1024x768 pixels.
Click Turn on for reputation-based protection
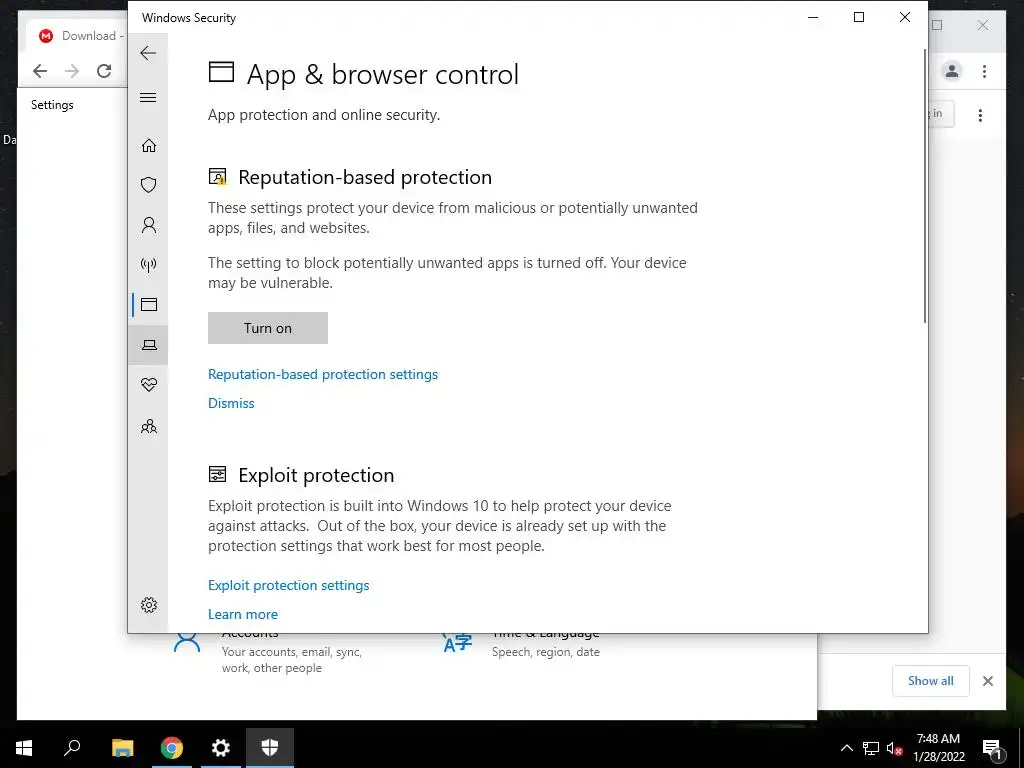[268, 328]
